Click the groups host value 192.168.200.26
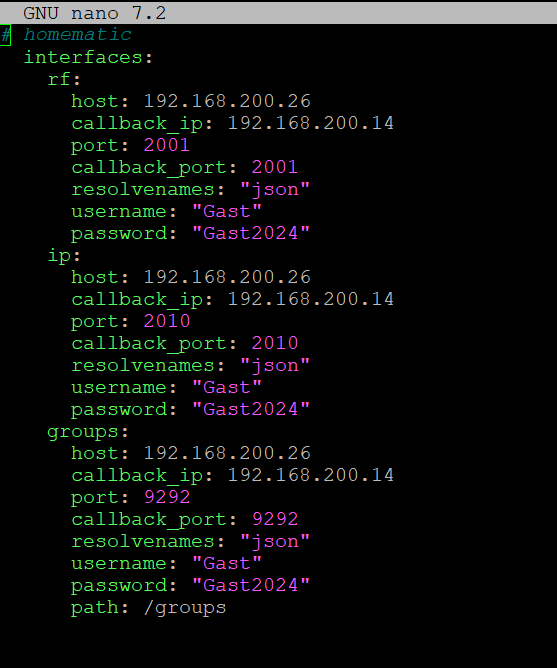The image size is (557, 668). pos(227,453)
